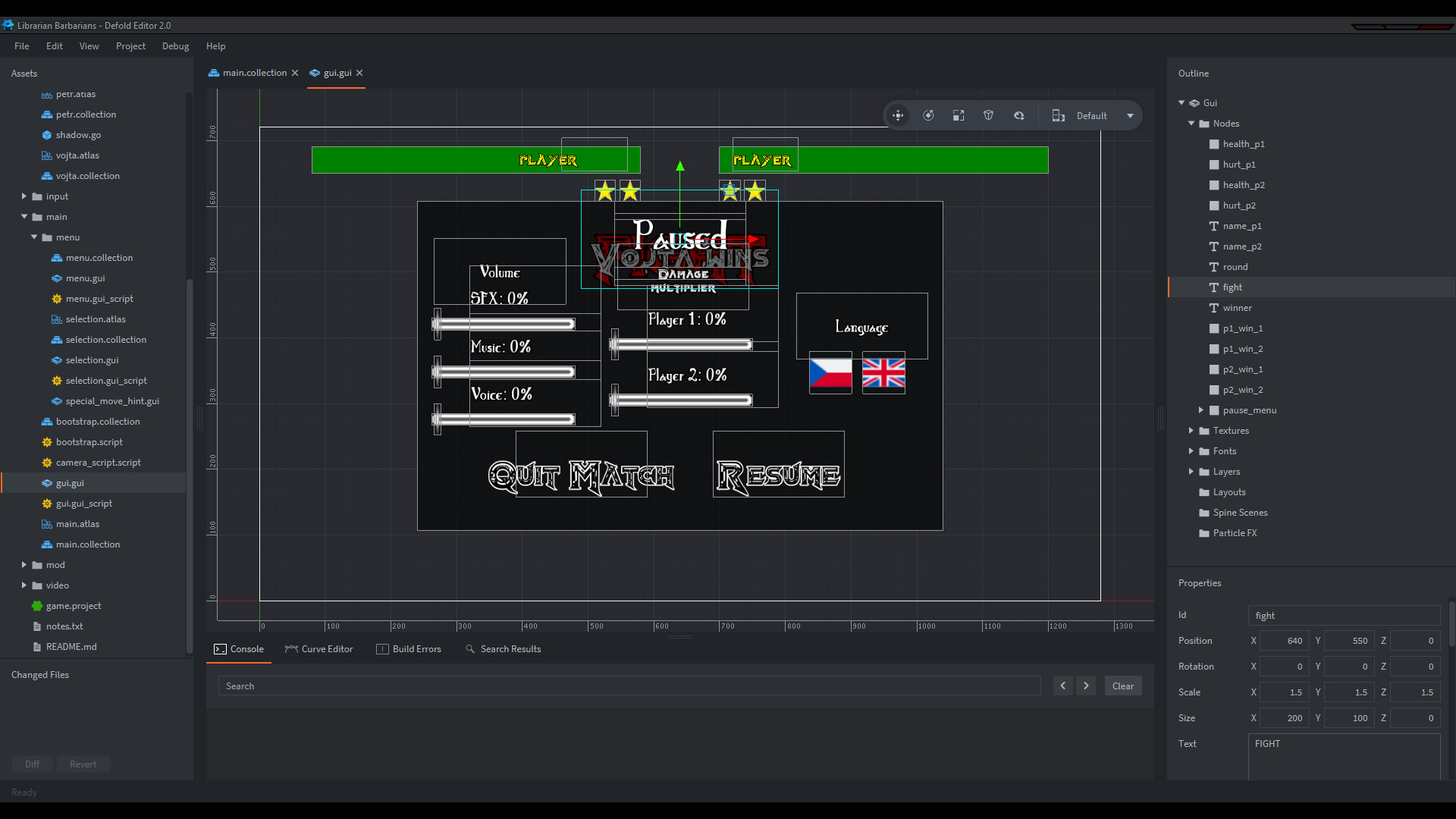Edit the Scale X value field
The image size is (1456, 819).
click(x=1285, y=692)
